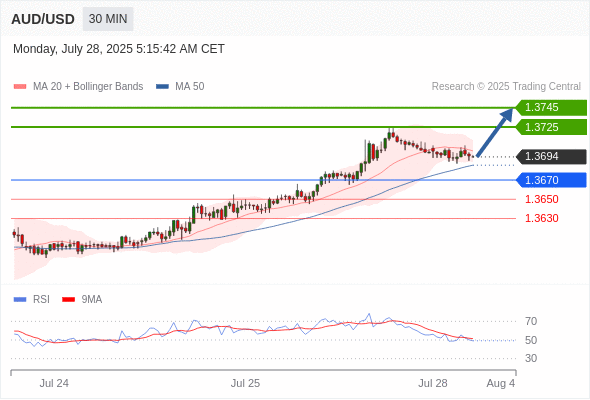The image size is (590, 400).
Task: Toggle the MA 50 legend entry
Action: point(180,87)
